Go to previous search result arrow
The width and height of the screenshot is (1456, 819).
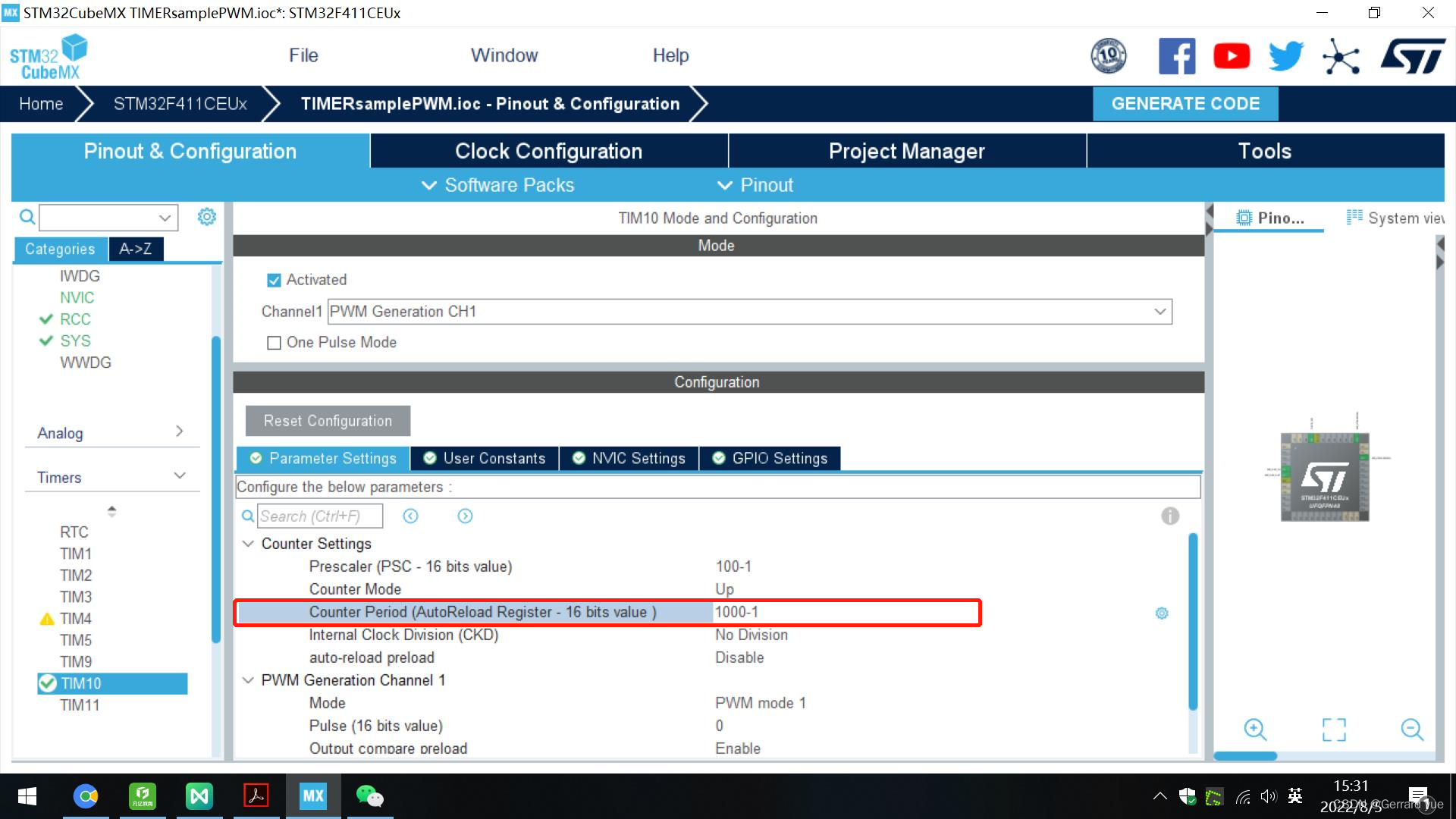click(410, 516)
